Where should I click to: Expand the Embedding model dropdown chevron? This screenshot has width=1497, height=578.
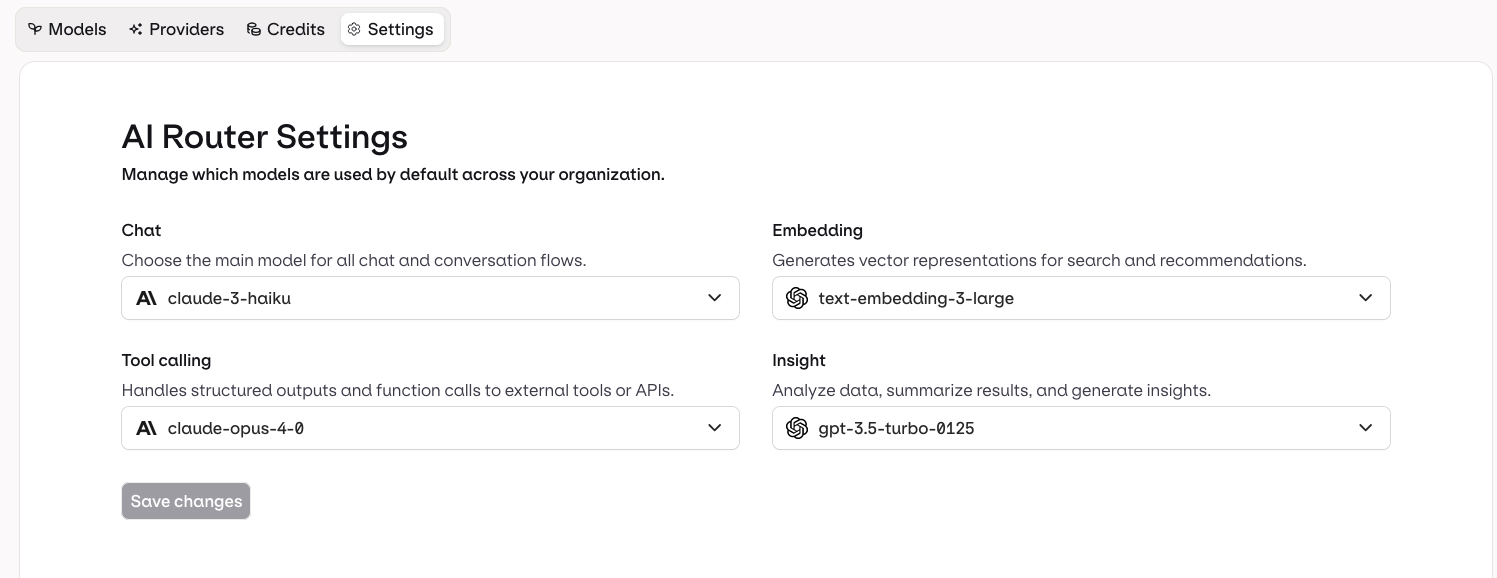pos(1365,298)
